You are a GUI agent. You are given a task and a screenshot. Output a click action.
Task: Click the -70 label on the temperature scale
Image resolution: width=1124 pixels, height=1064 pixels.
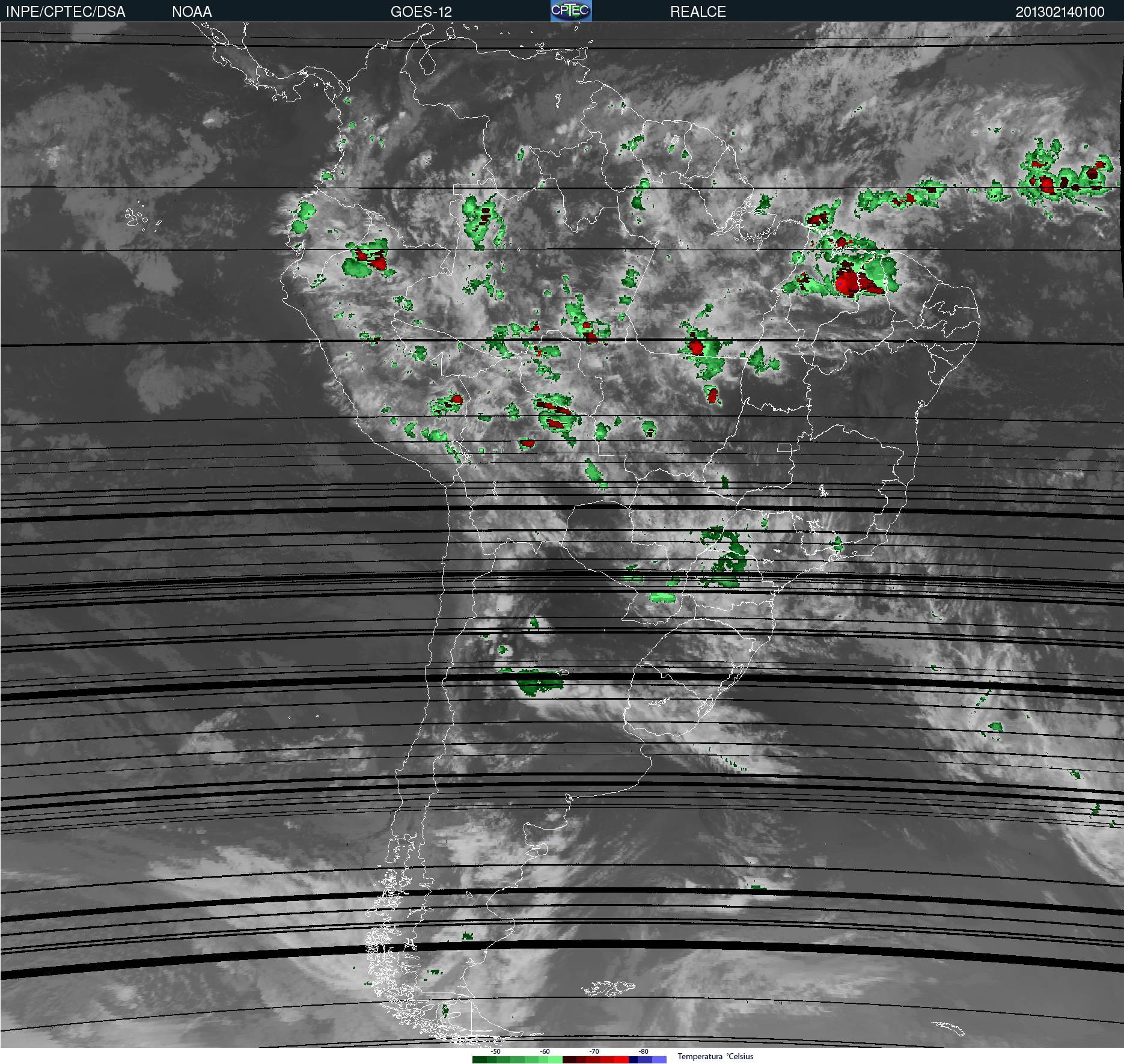point(594,1051)
